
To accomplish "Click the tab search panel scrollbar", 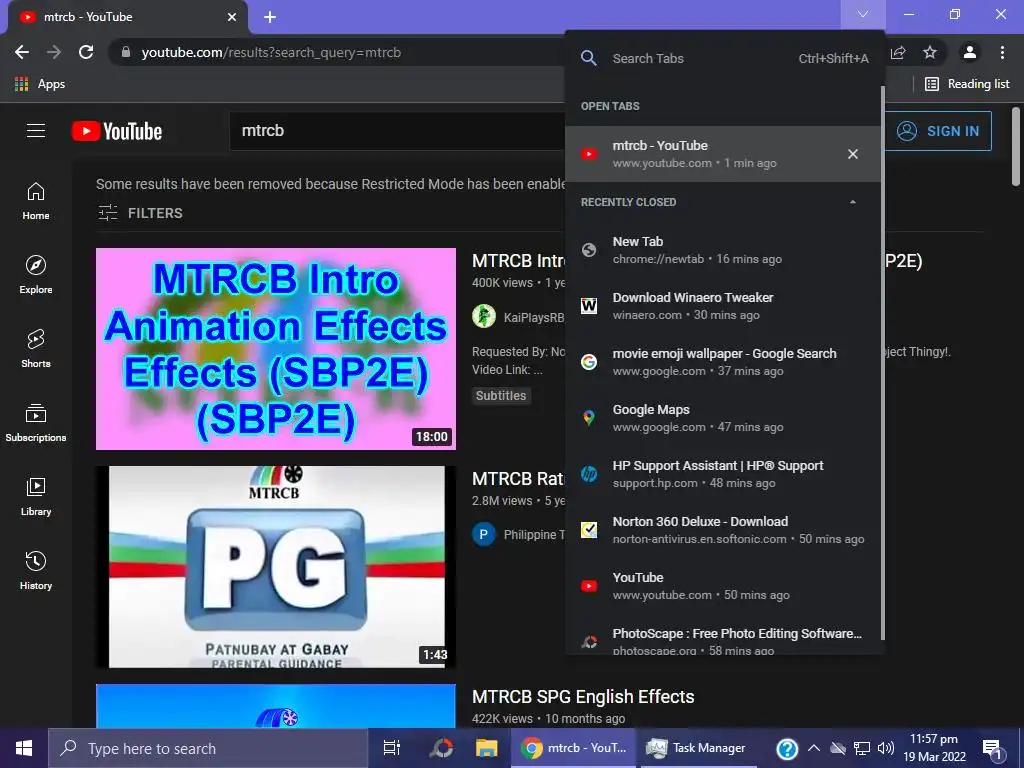I will [883, 362].
